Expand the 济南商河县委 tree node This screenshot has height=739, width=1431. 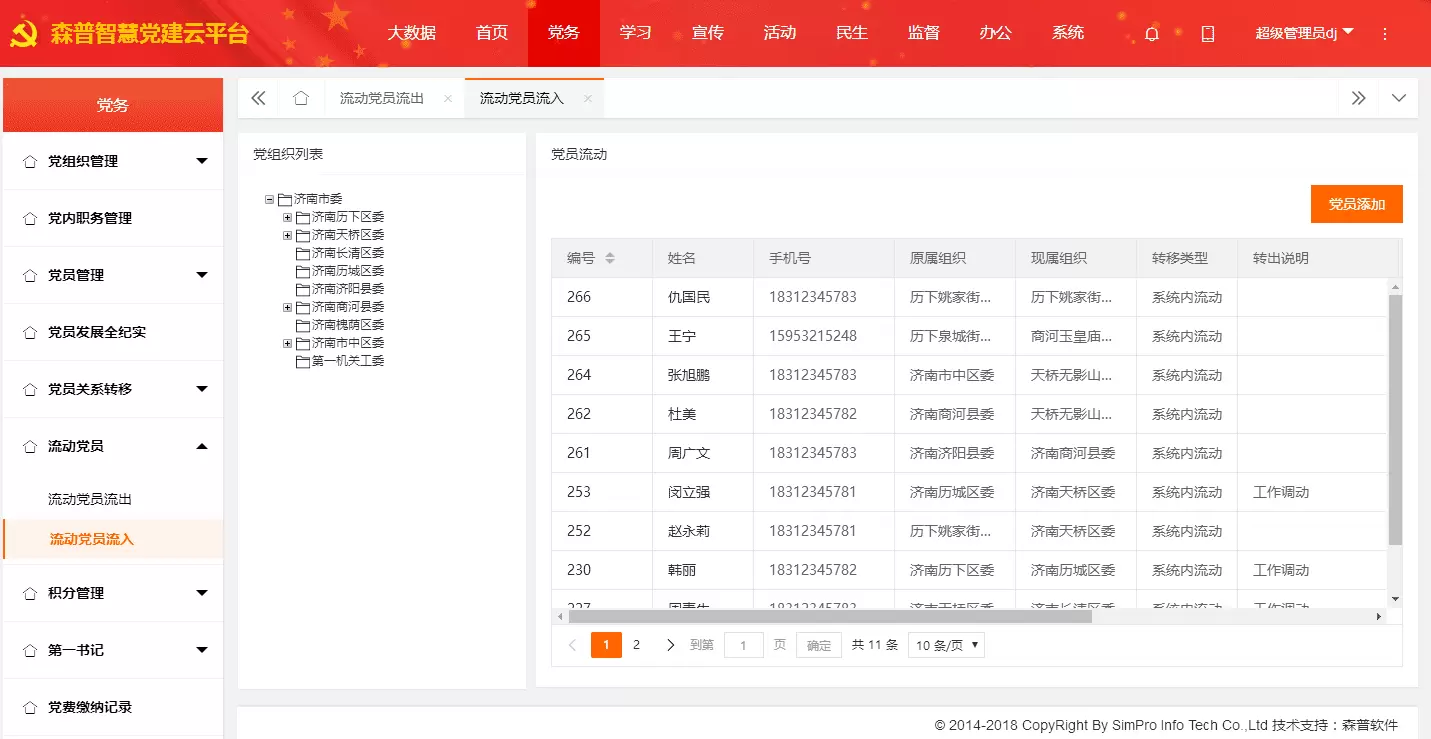tap(287, 307)
